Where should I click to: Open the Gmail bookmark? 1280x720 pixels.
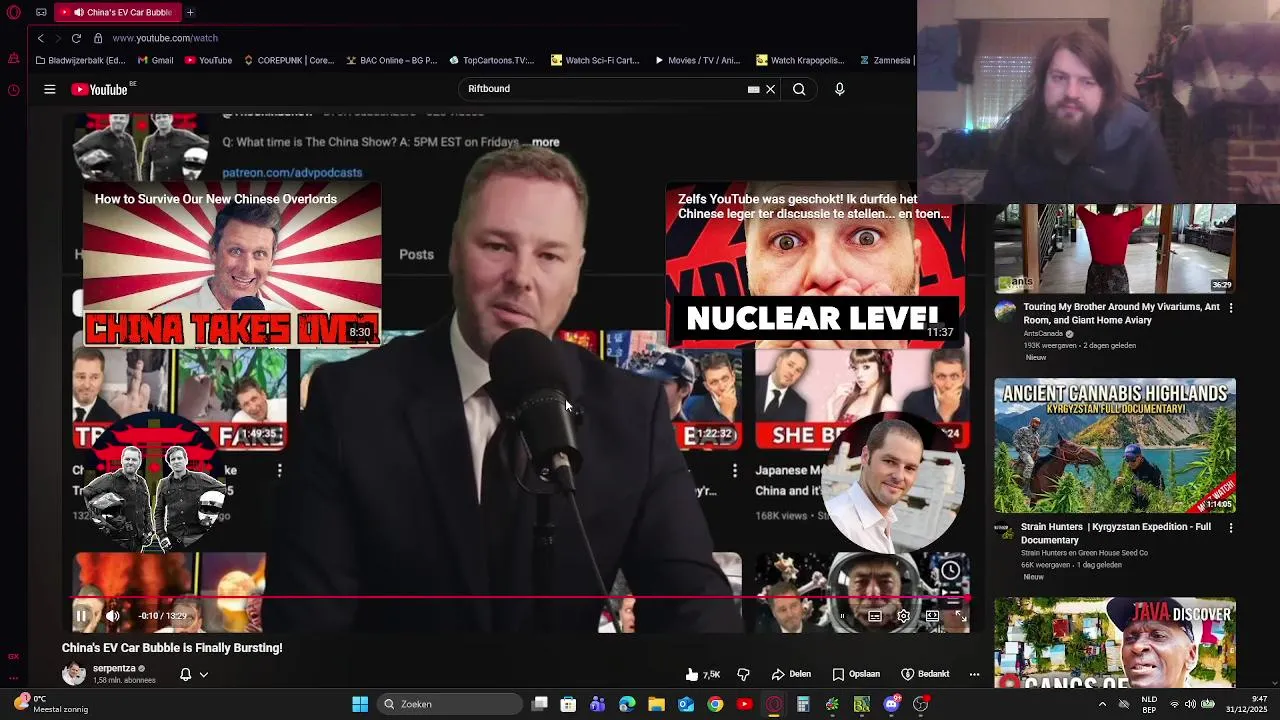(x=155, y=60)
